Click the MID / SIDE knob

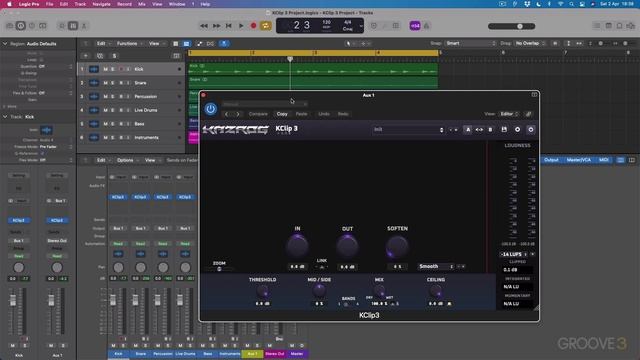[319, 291]
